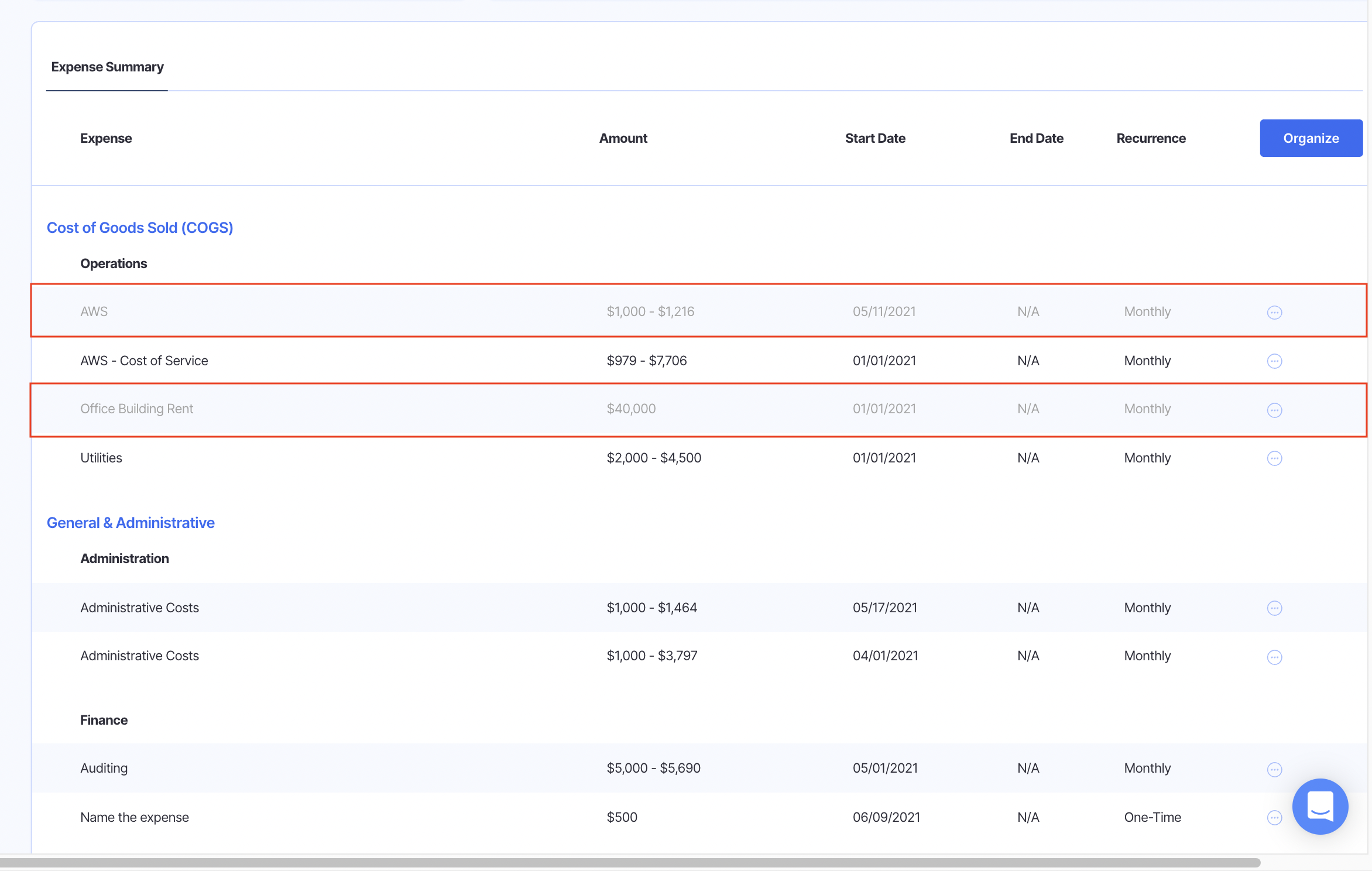Select the Utilities expense row
Image resolution: width=1372 pixels, height=871 pixels.
click(101, 458)
